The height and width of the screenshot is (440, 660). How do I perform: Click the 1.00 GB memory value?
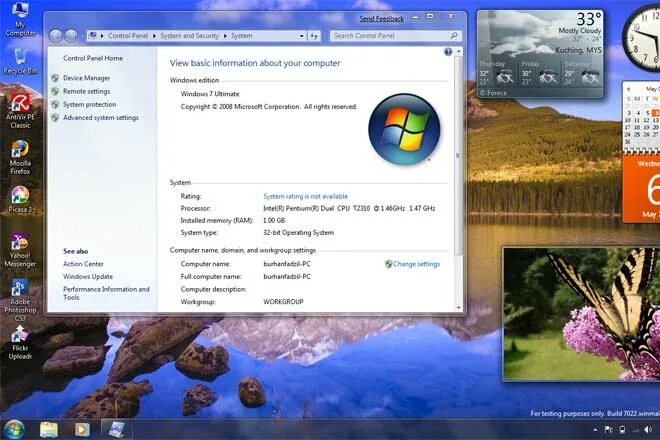coord(274,220)
